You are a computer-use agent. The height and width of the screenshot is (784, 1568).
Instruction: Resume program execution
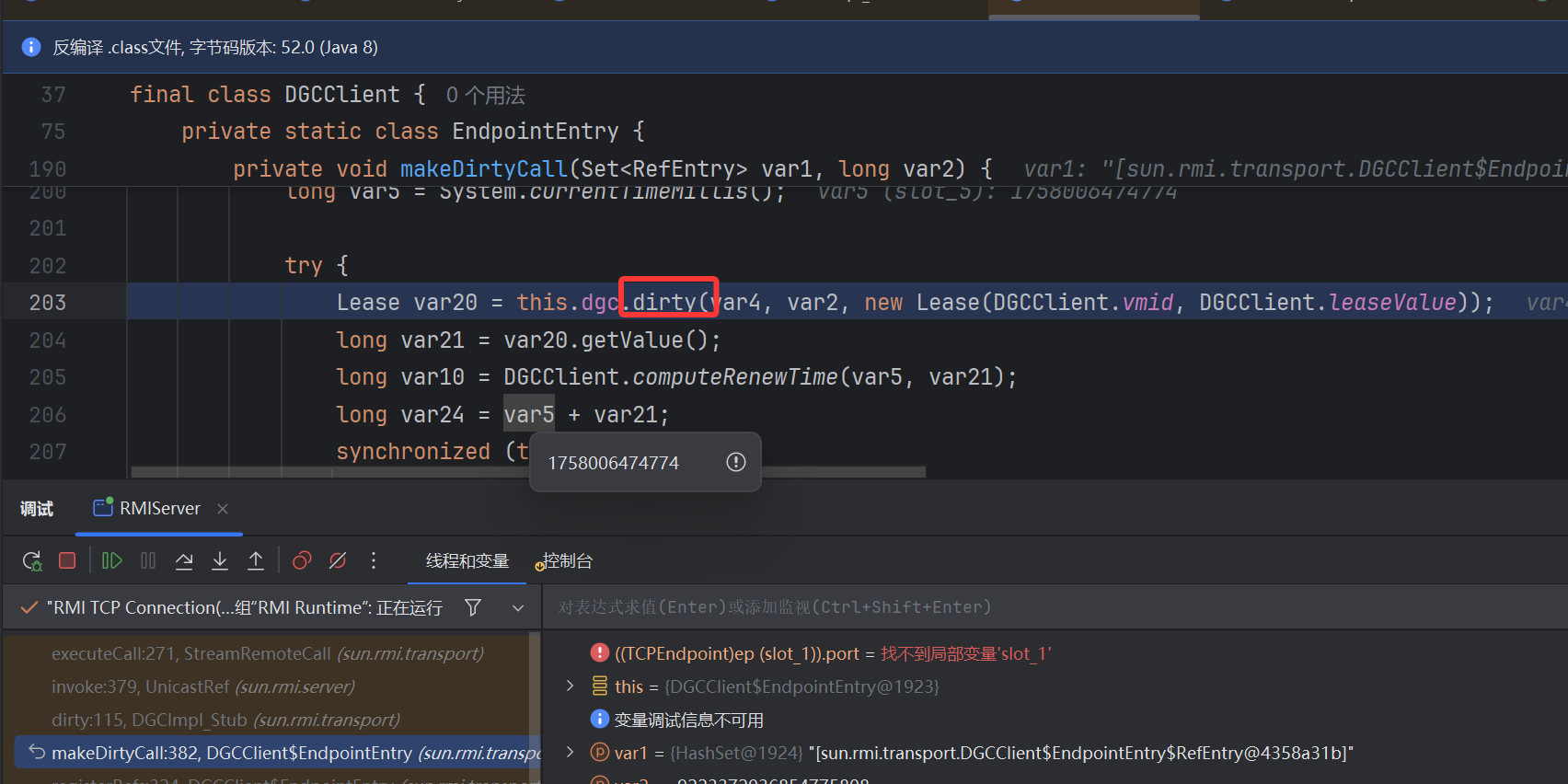pos(112,560)
